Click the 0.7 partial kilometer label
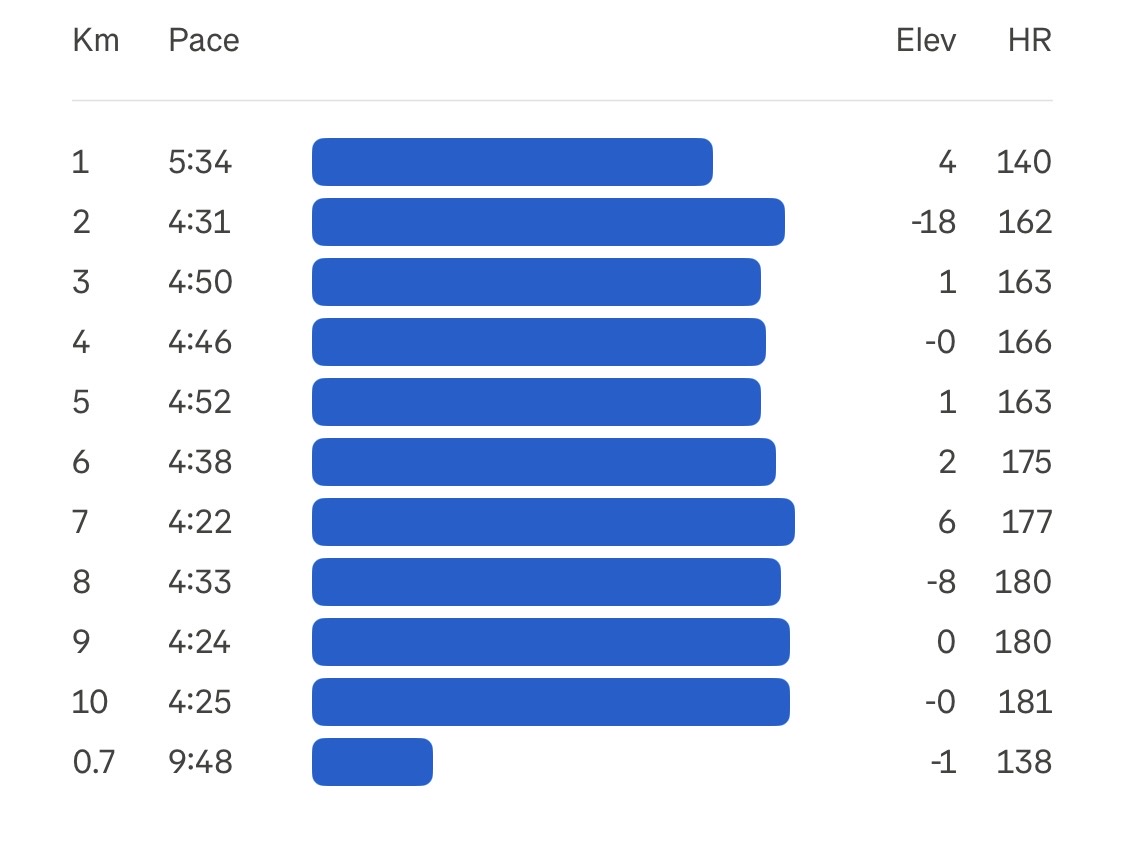Viewport: 1124px width, 846px height. (94, 762)
